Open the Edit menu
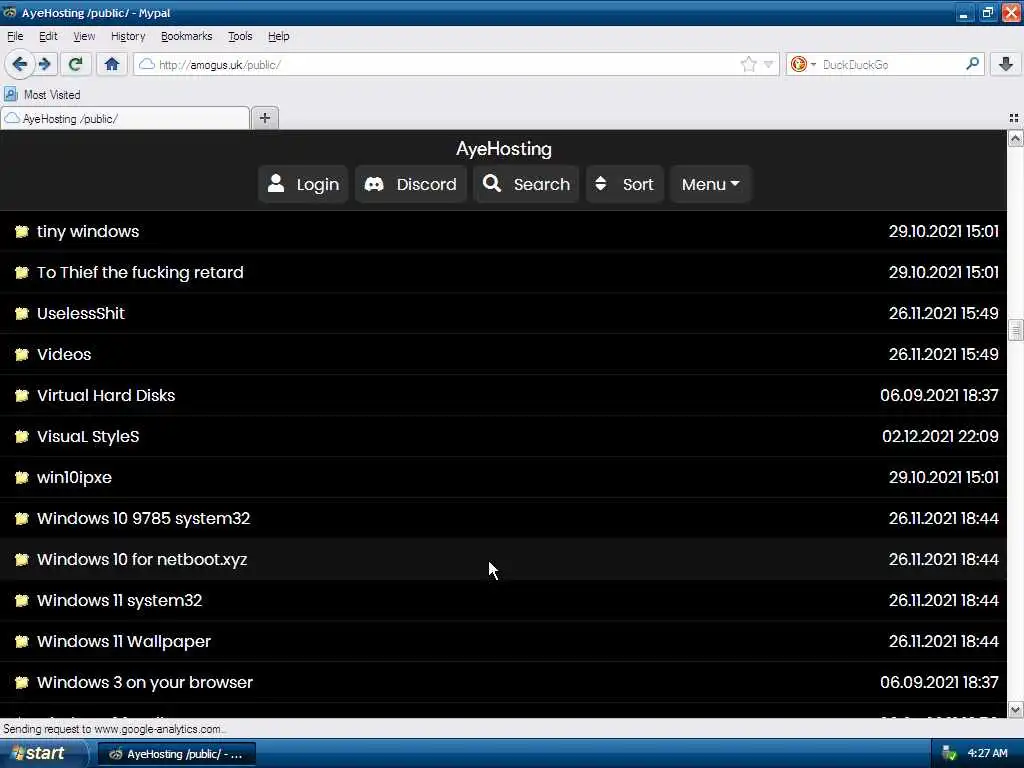1024x768 pixels. (x=48, y=36)
